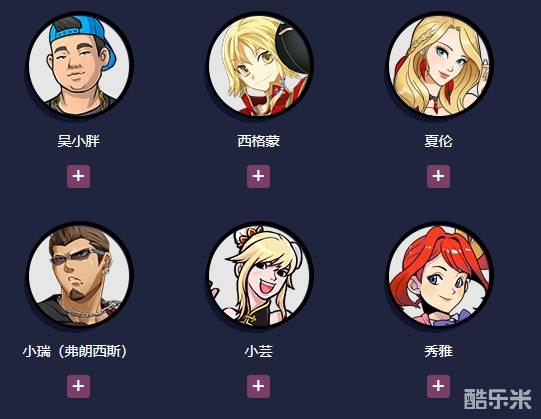Screen dimensions: 541x419
Task: Click the plus icon below 夏伦
Action: (x=438, y=176)
